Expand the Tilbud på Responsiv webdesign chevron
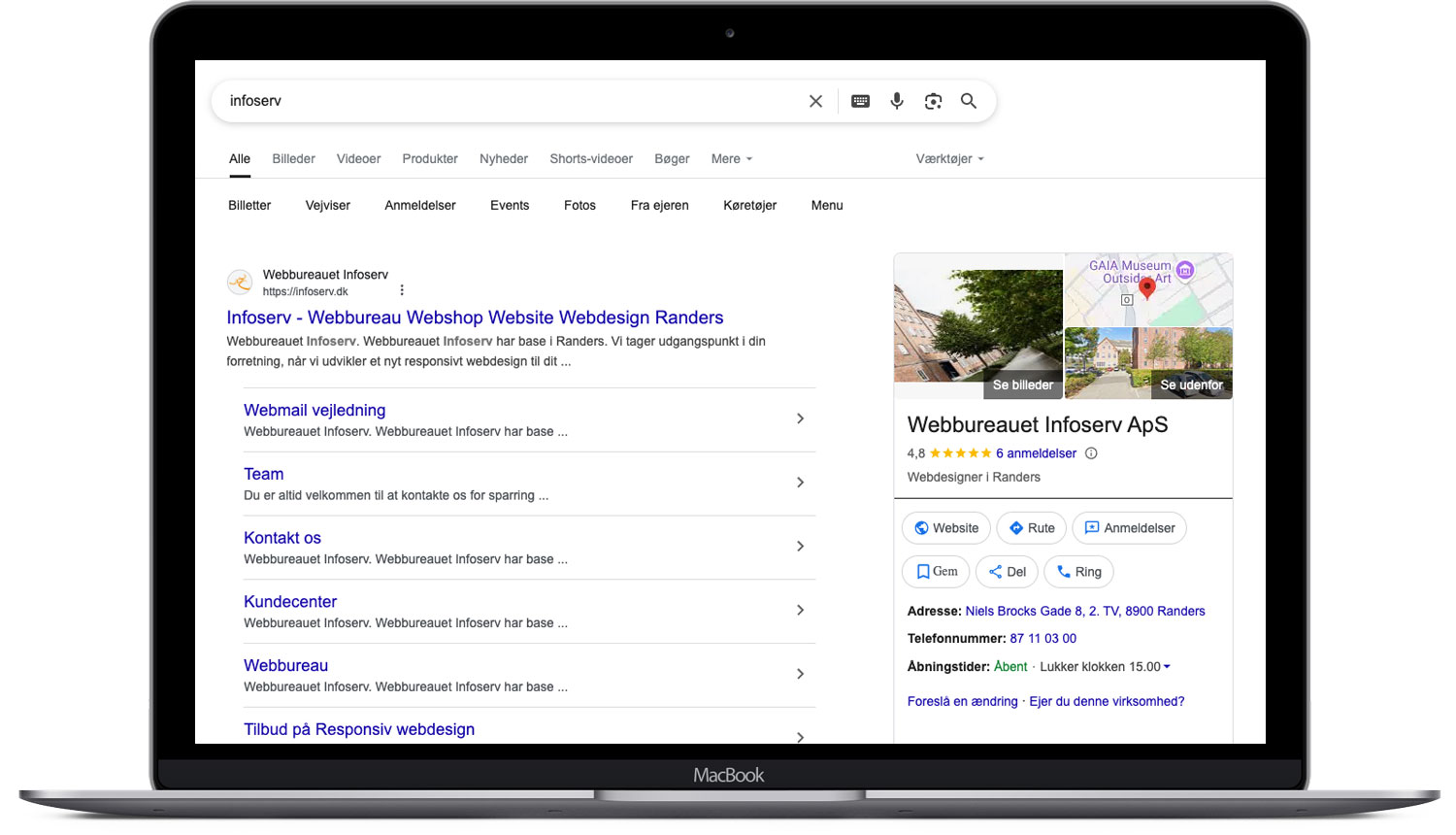 (x=800, y=737)
